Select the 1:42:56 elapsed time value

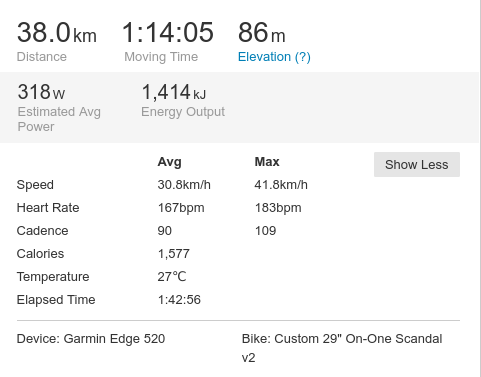click(x=179, y=300)
